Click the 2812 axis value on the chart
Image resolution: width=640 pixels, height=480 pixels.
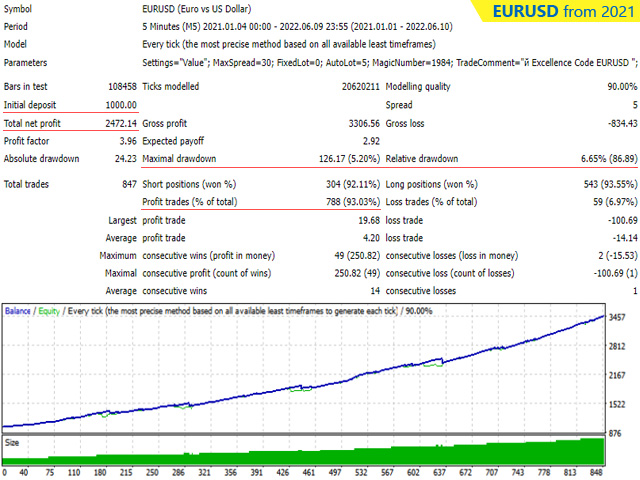pos(617,347)
